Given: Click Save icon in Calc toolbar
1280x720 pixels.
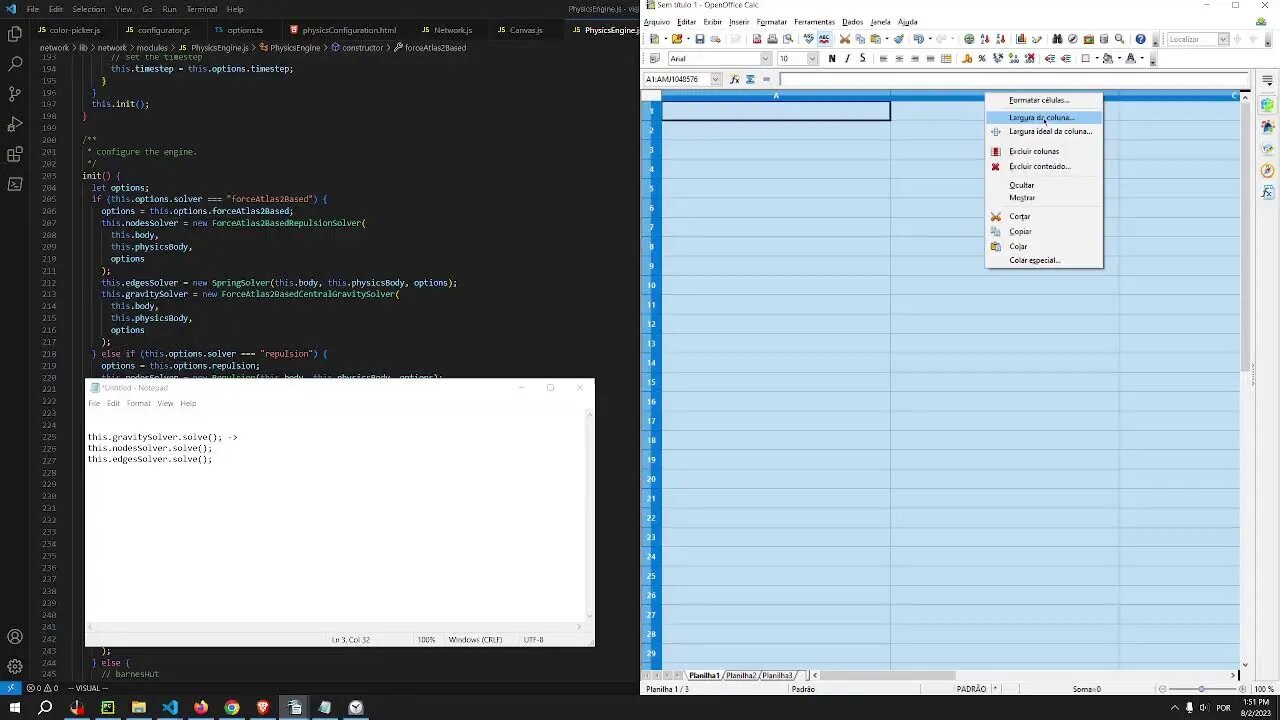Looking at the screenshot, I should 700,39.
